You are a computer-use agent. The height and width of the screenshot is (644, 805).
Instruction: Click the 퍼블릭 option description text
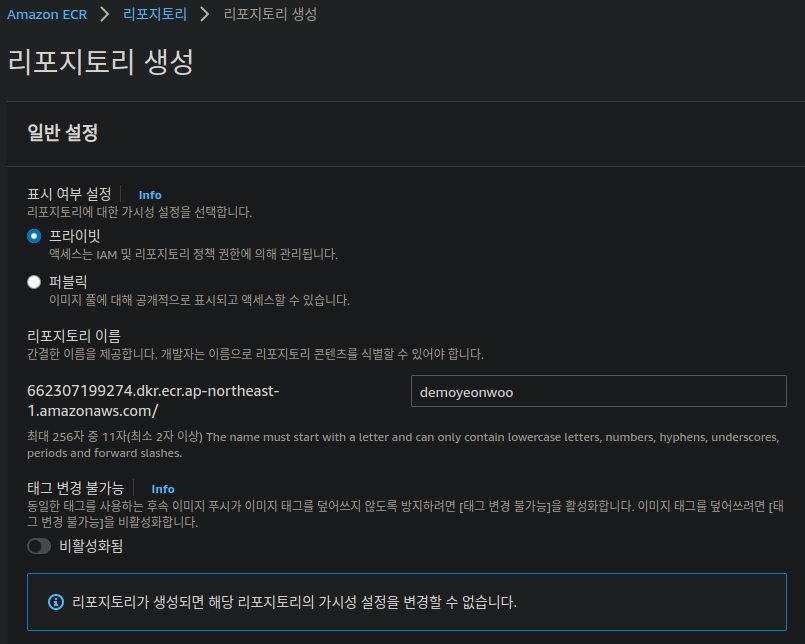click(199, 300)
